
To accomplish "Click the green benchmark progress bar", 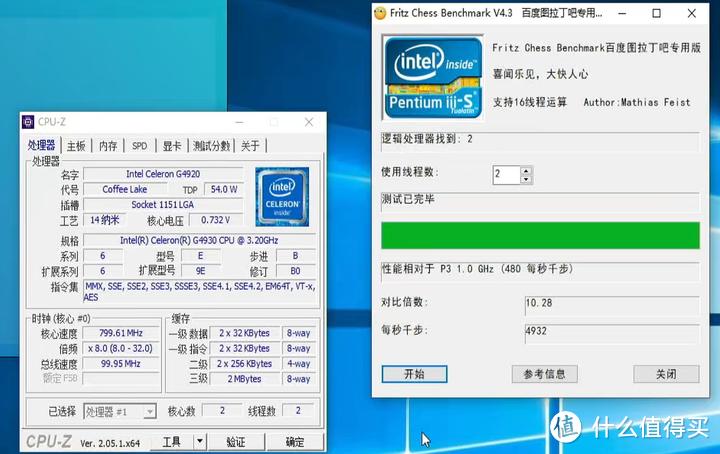I will [540, 235].
